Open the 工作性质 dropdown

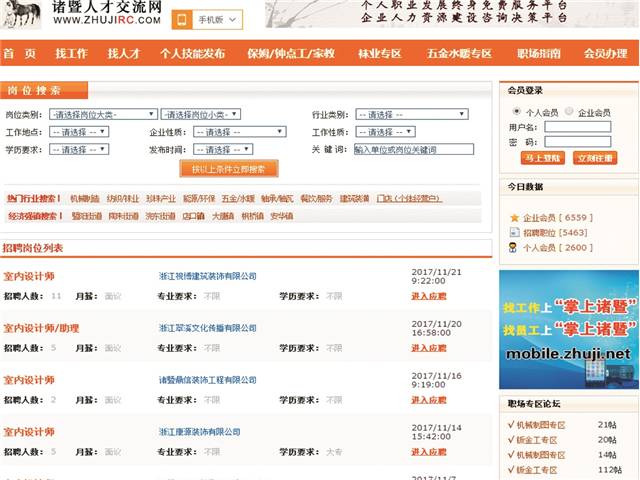[385, 132]
